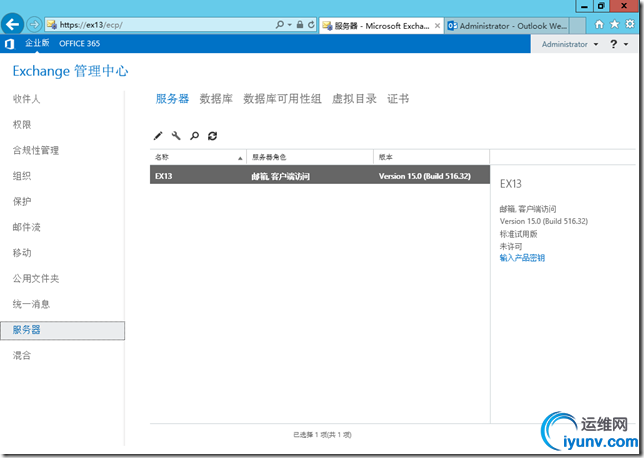
Task: Click the 邮箱, 客户端访问 cell in row
Action: click(x=281, y=177)
